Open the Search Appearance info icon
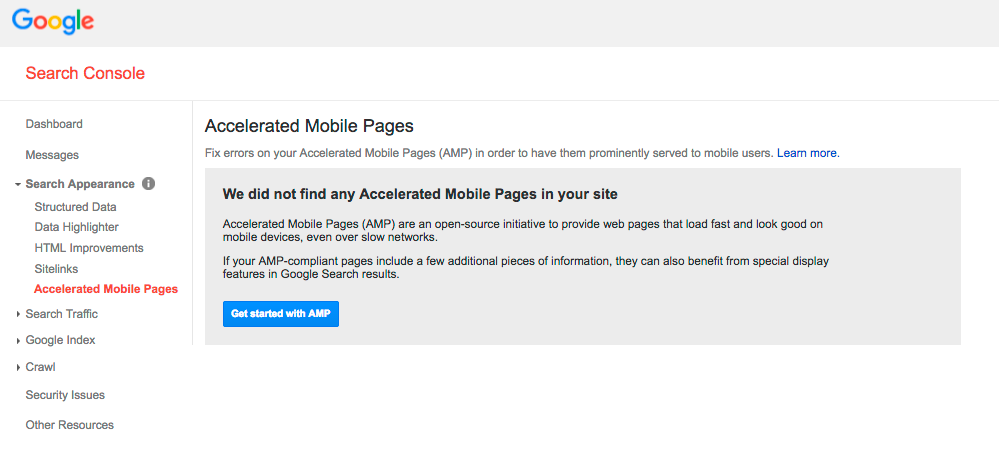Image resolution: width=999 pixels, height=452 pixels. (148, 184)
